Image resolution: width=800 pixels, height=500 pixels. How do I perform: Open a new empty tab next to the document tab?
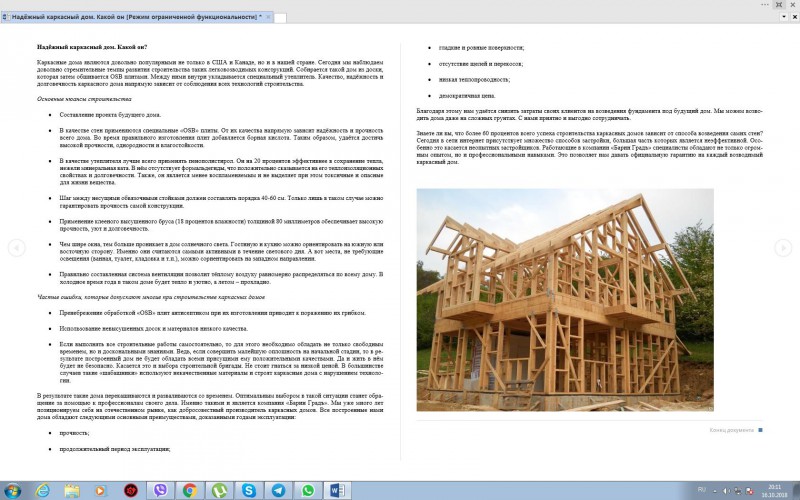coord(280,17)
